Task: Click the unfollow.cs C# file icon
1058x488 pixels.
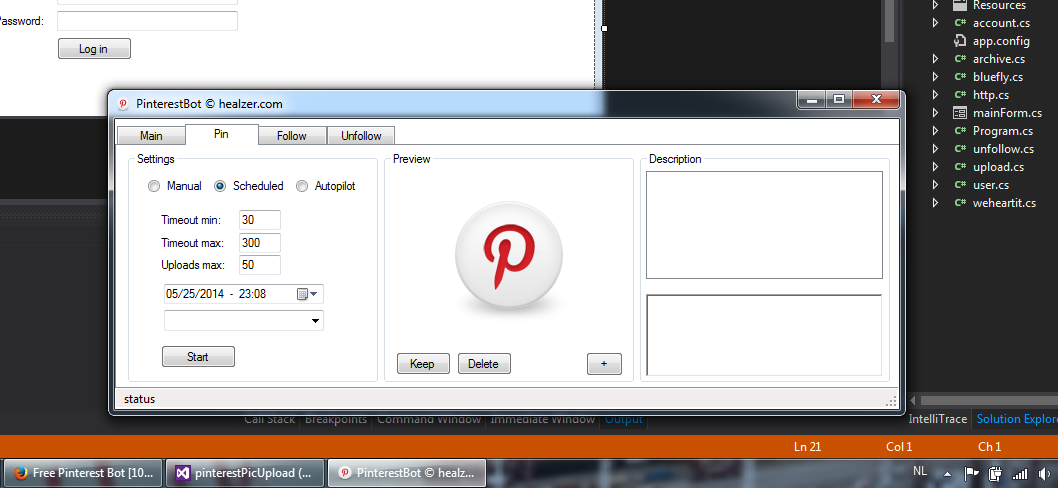Action: 960,148
